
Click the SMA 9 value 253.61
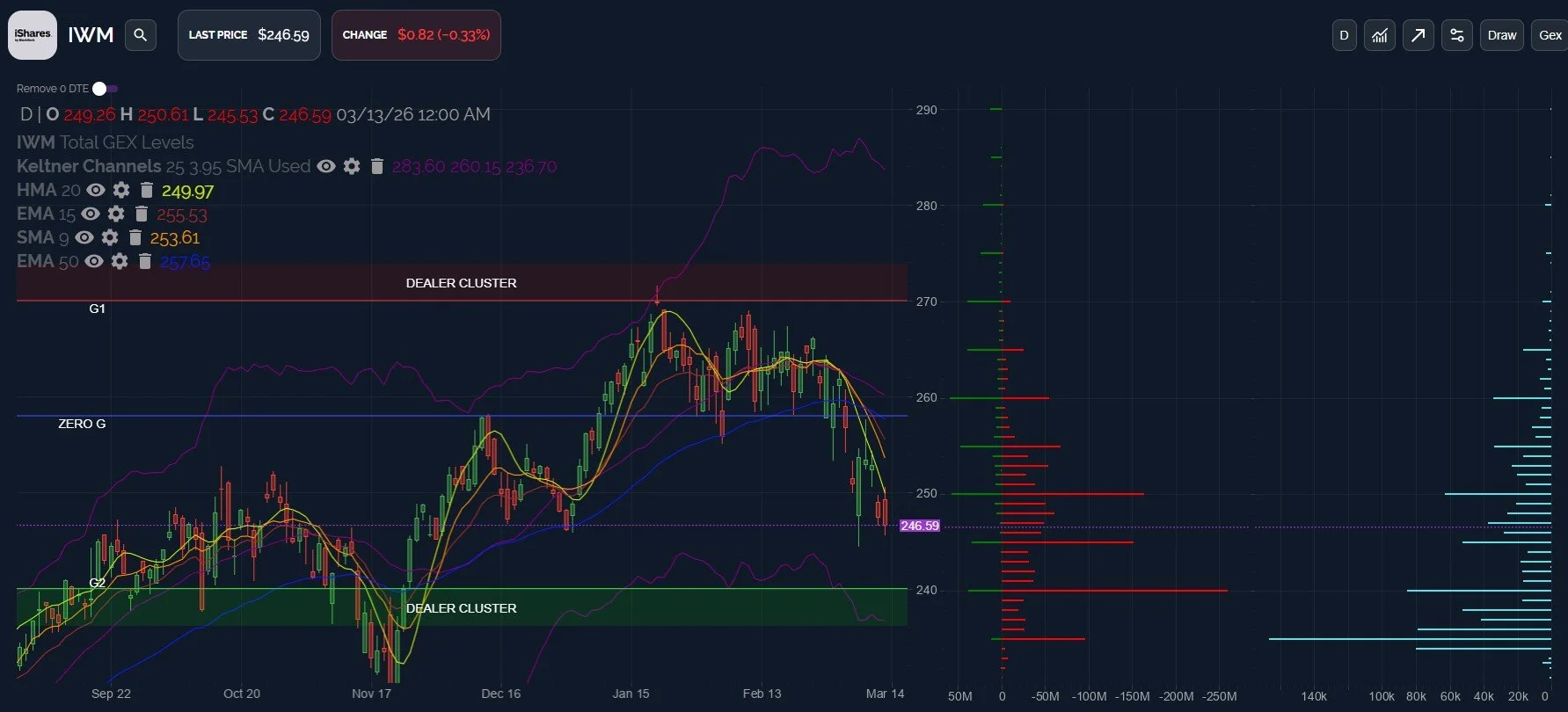174,238
